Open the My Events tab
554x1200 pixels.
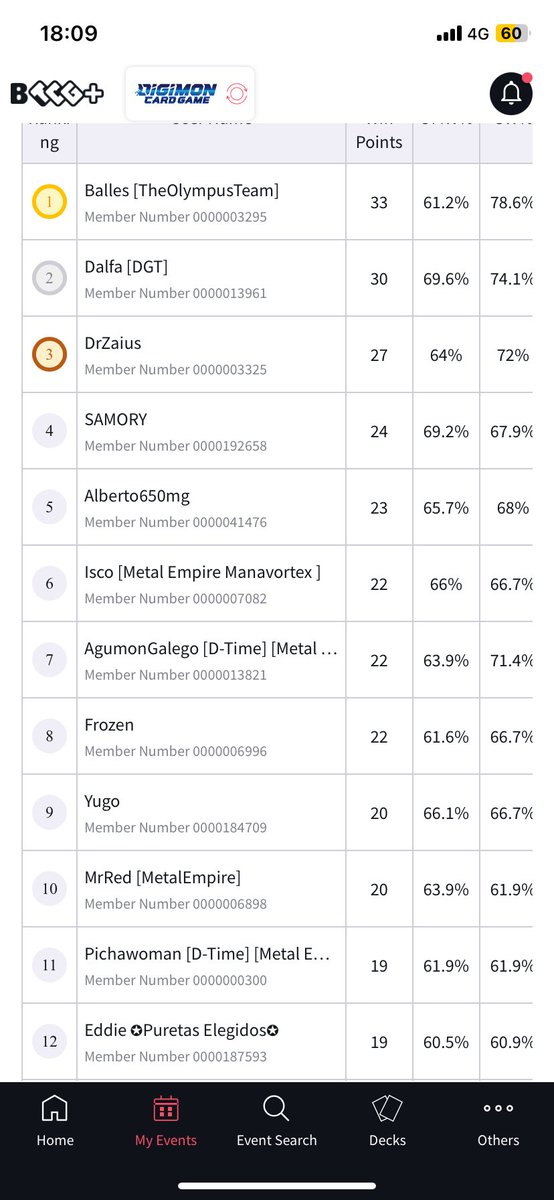pyautogui.click(x=166, y=1120)
